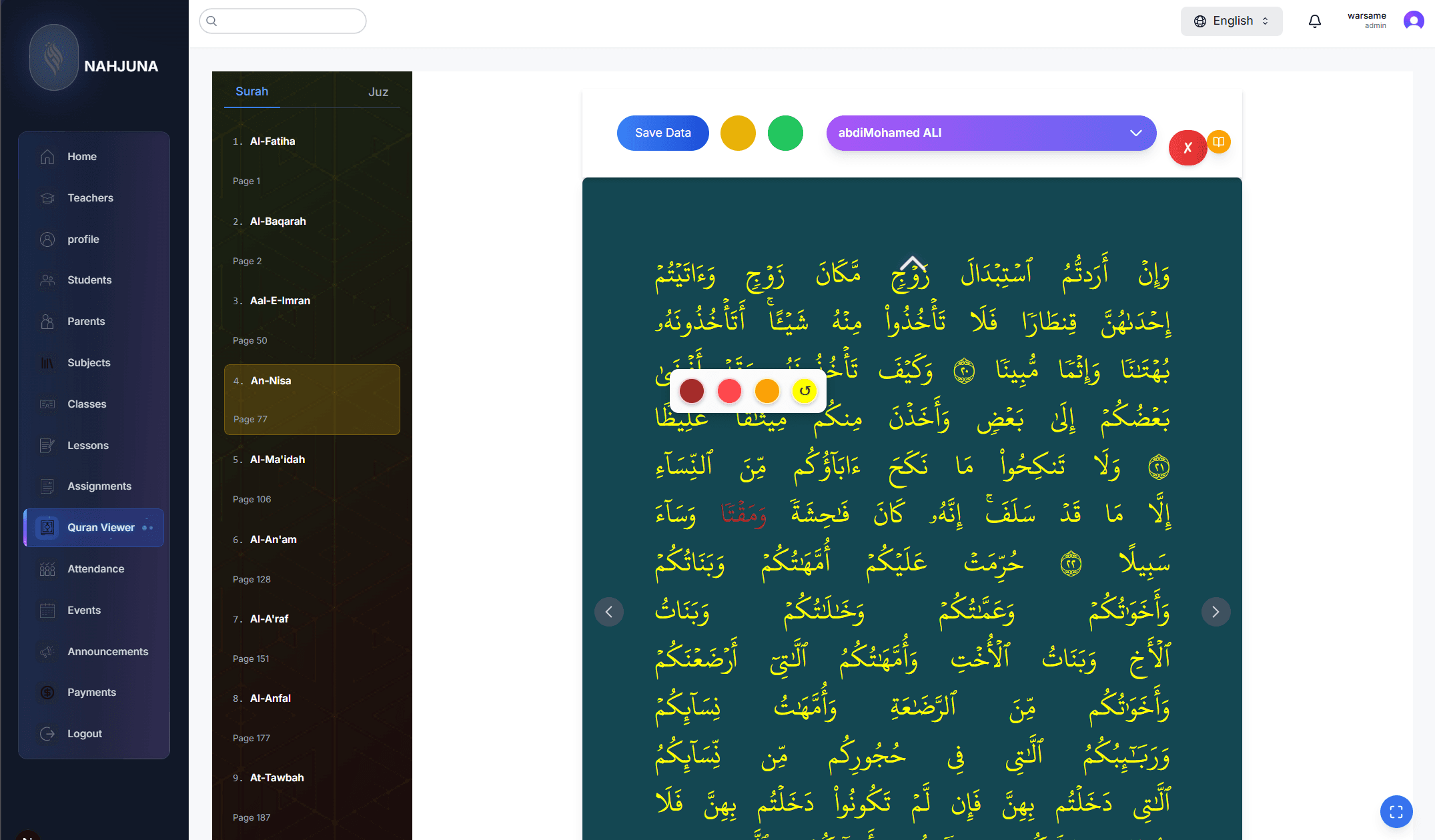Click the Lessons pencil icon

point(47,446)
